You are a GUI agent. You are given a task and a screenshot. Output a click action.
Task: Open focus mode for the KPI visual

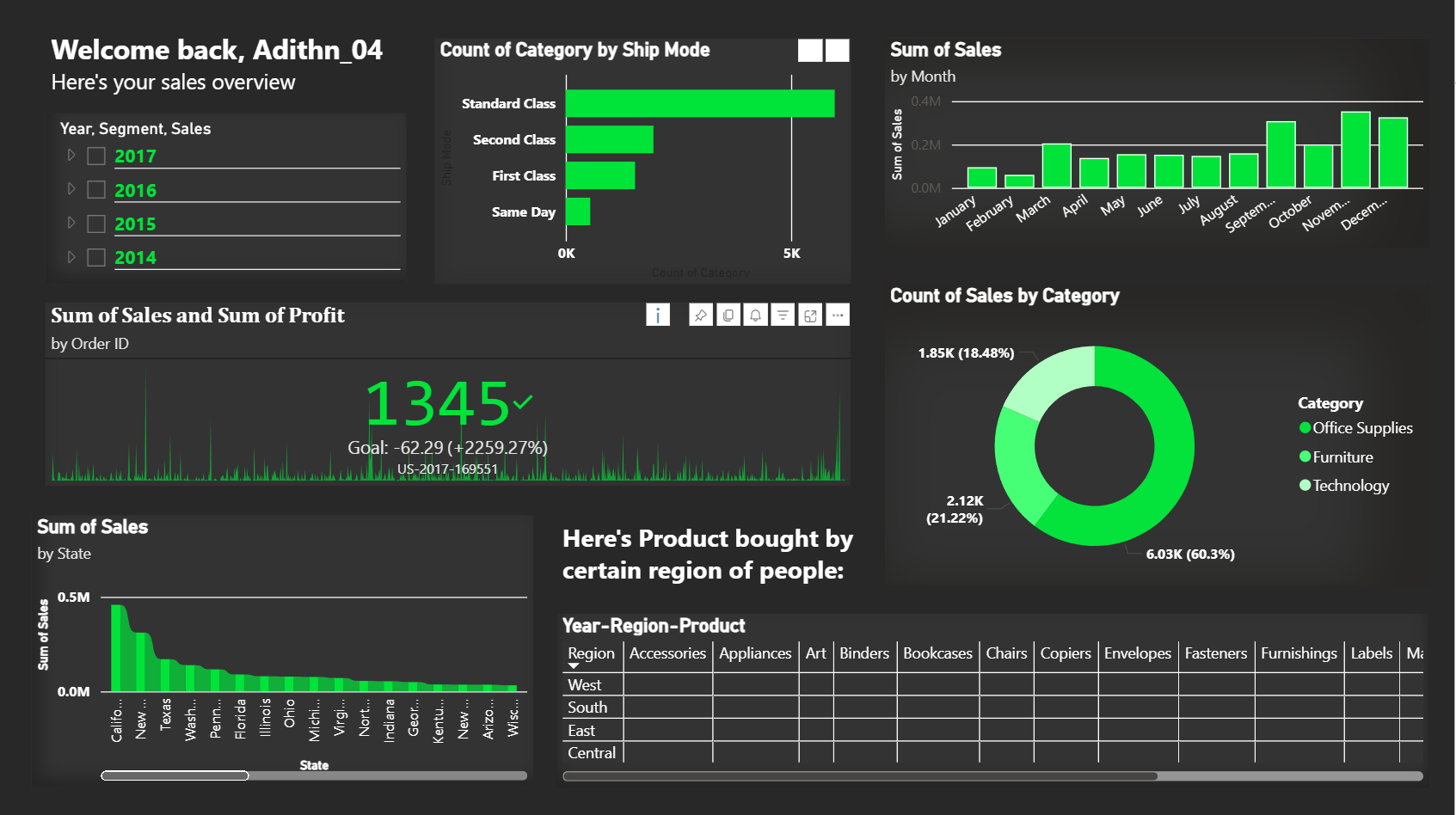click(x=810, y=316)
